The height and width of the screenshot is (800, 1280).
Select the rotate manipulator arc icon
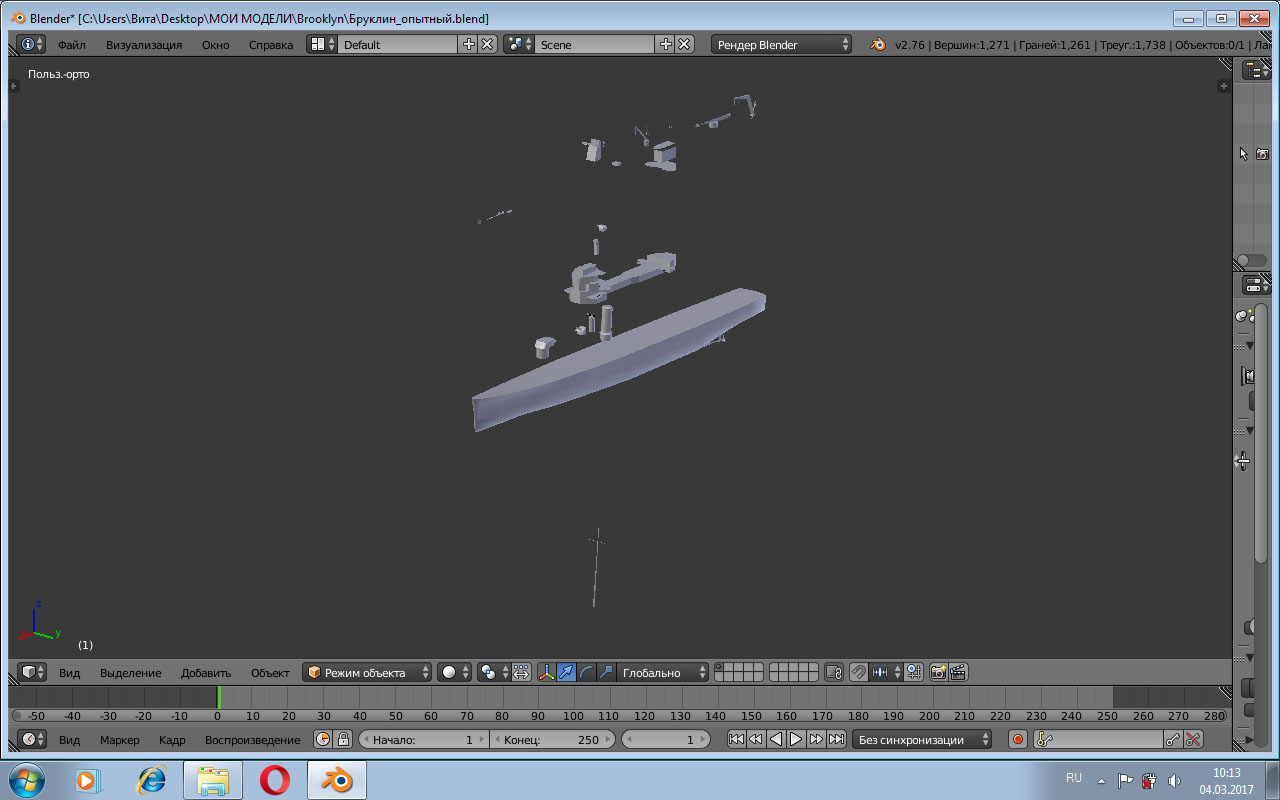(586, 672)
